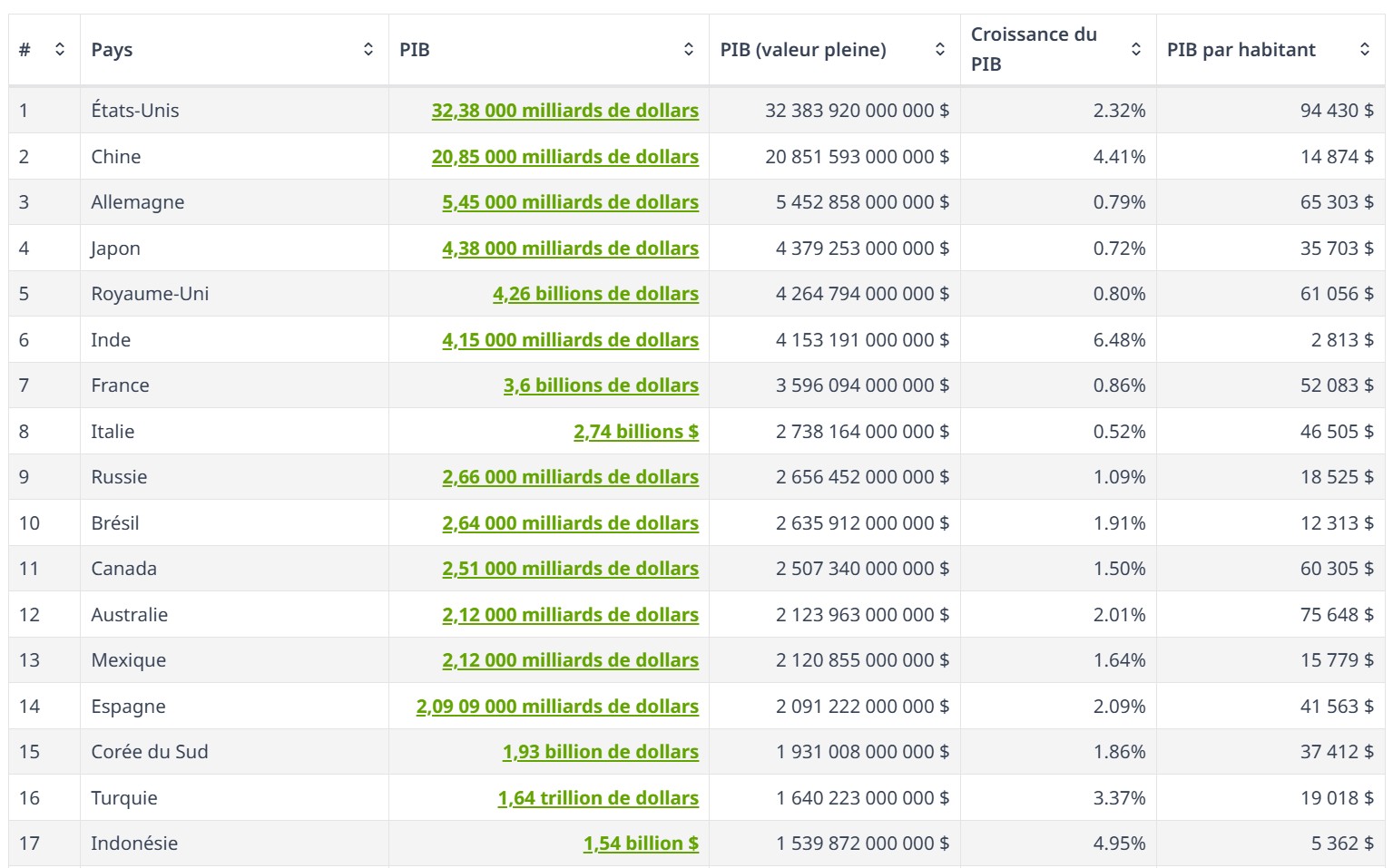
Task: Click the sort arrows for Pays column
Action: pyautogui.click(x=368, y=50)
